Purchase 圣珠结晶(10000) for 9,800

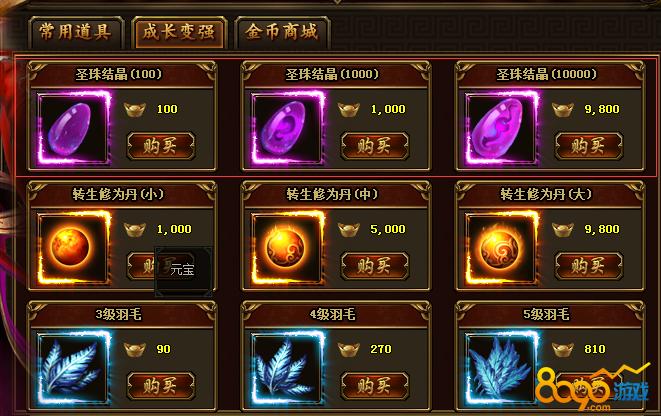coord(589,146)
